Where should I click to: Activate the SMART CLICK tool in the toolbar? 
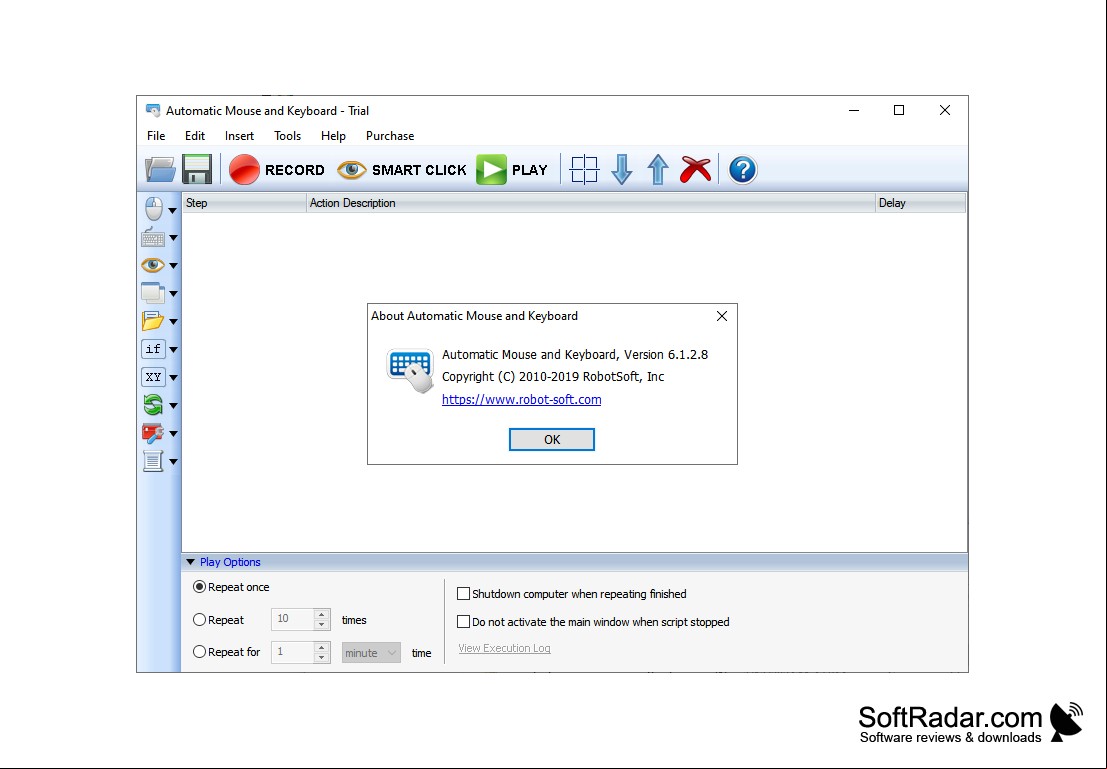tap(402, 169)
